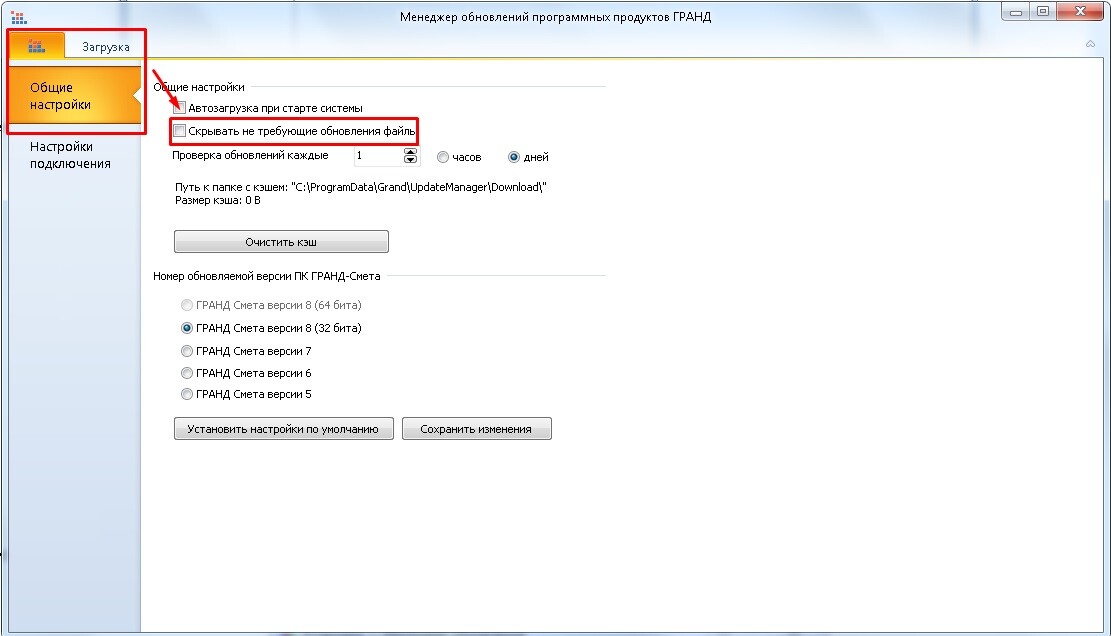Screen dimensions: 1111x636
Task: Minimize the update manager window
Action: (x=1016, y=11)
